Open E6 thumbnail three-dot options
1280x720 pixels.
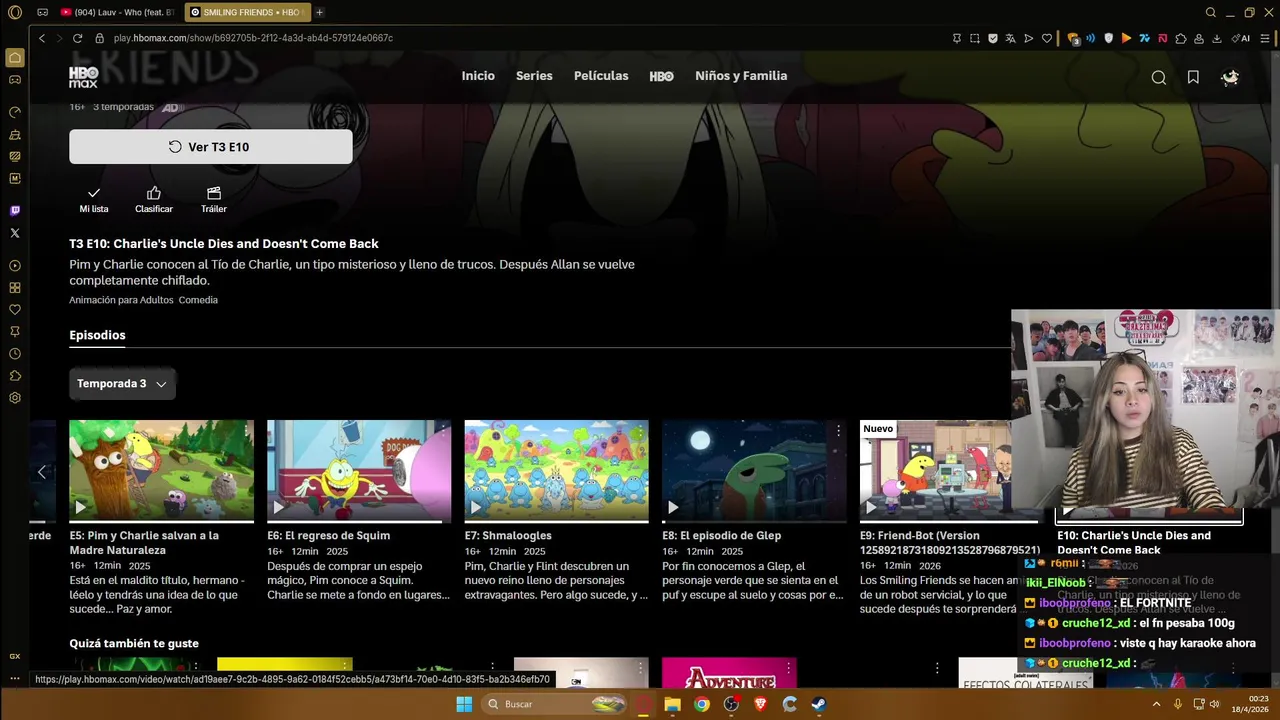tap(443, 431)
